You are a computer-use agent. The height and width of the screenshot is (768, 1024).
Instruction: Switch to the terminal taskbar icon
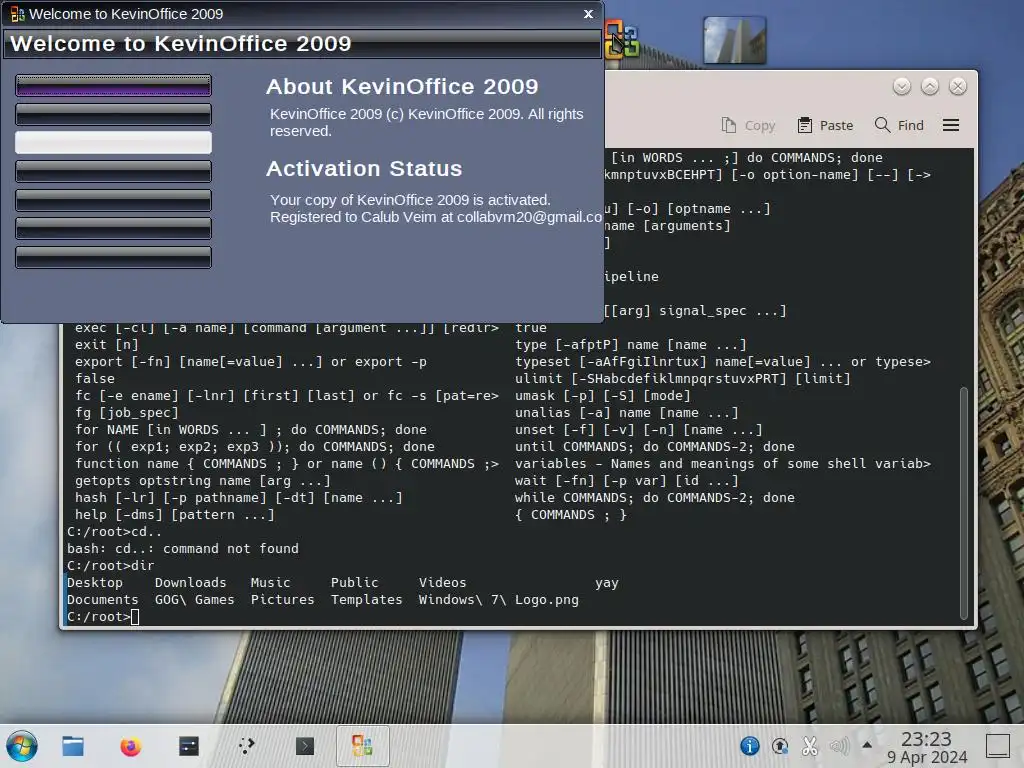click(304, 746)
